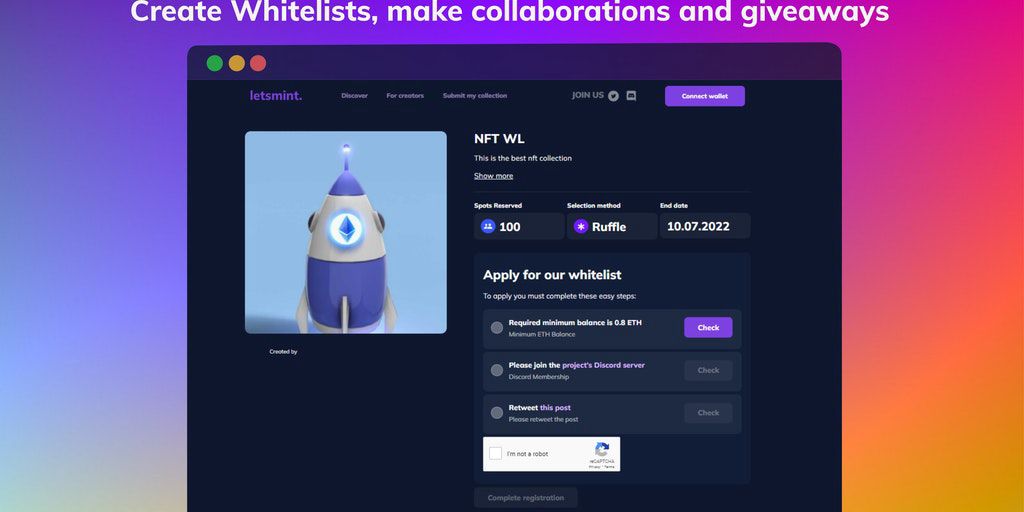1024x512 pixels.
Task: Check the required minimum ETH balance
Action: [708, 328]
